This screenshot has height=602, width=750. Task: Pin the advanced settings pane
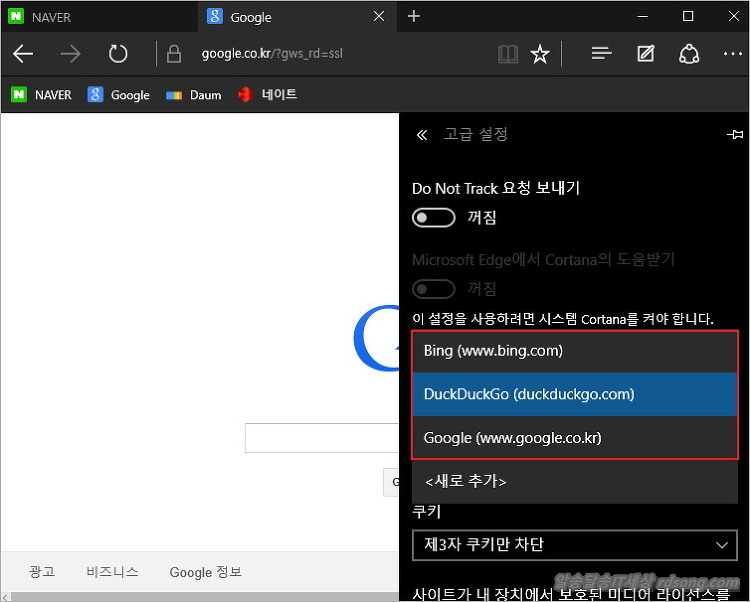tap(735, 134)
